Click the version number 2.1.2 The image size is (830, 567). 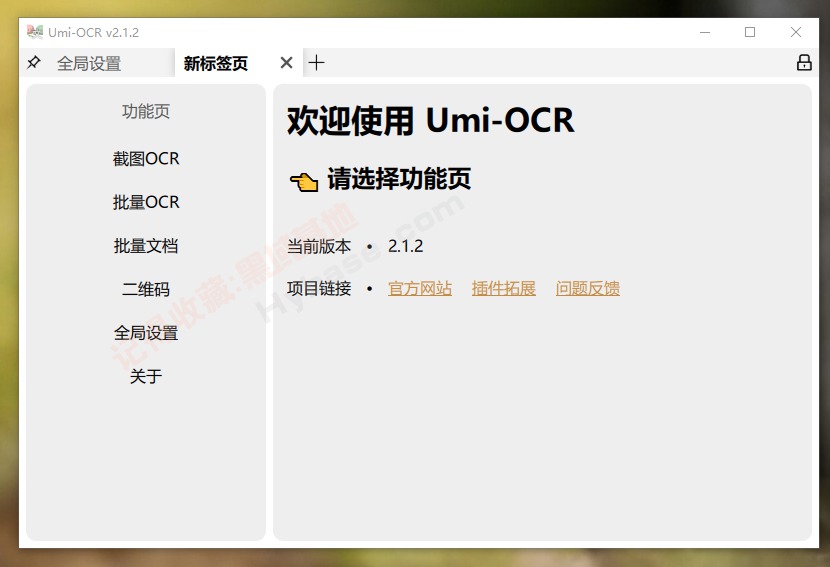point(405,246)
